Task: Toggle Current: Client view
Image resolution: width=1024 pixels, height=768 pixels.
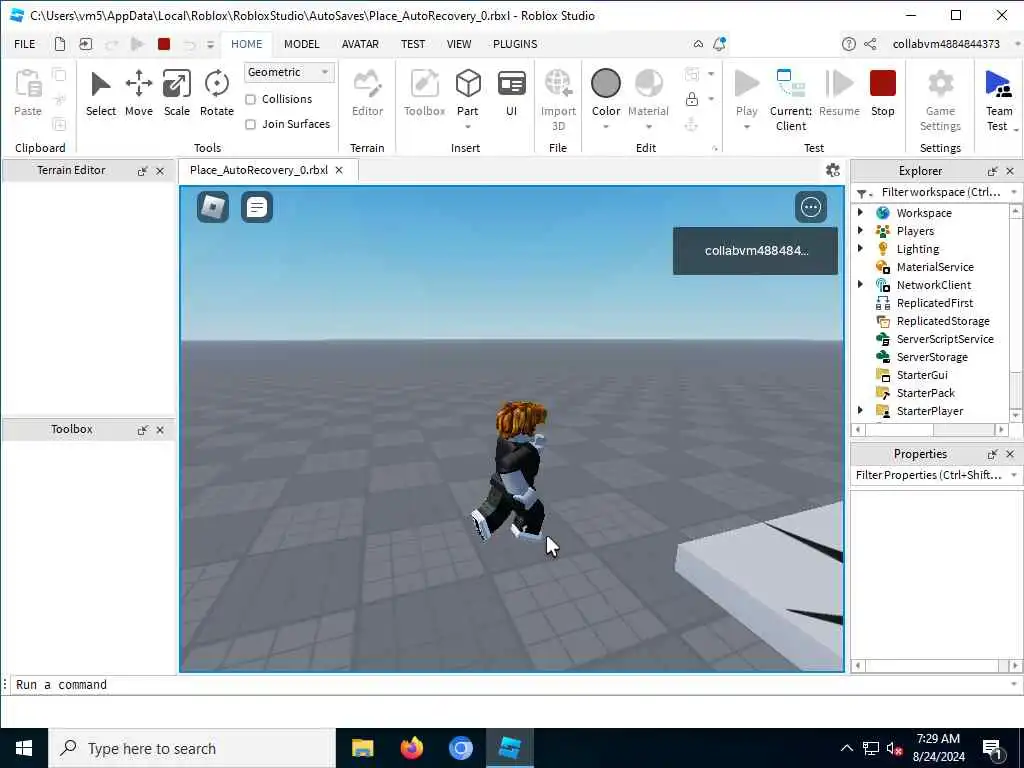Action: coord(790,101)
